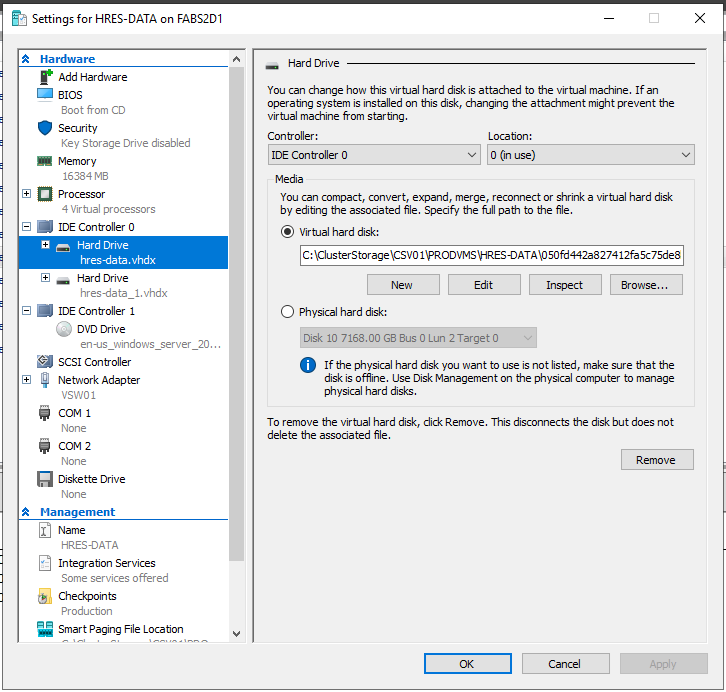Select the Virtual hard disk radio button

288,231
